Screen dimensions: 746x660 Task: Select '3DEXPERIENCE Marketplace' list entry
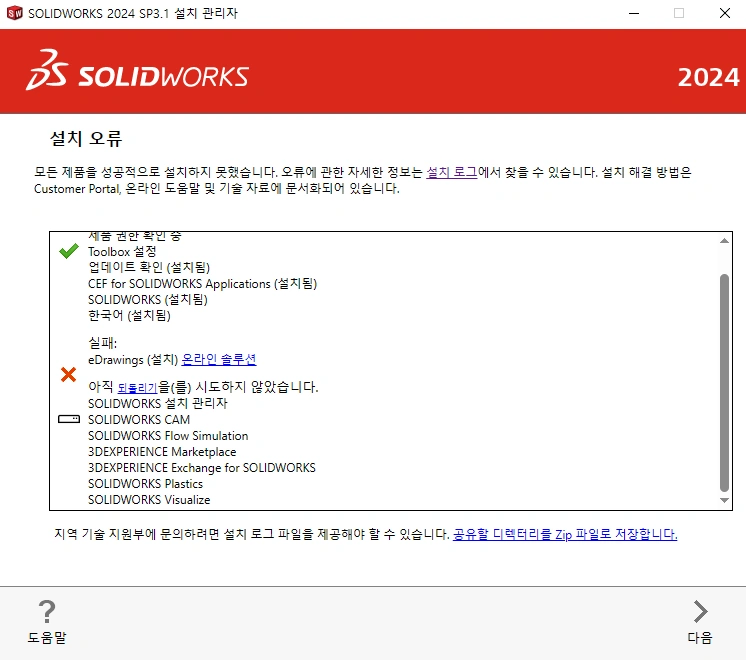(x=162, y=452)
